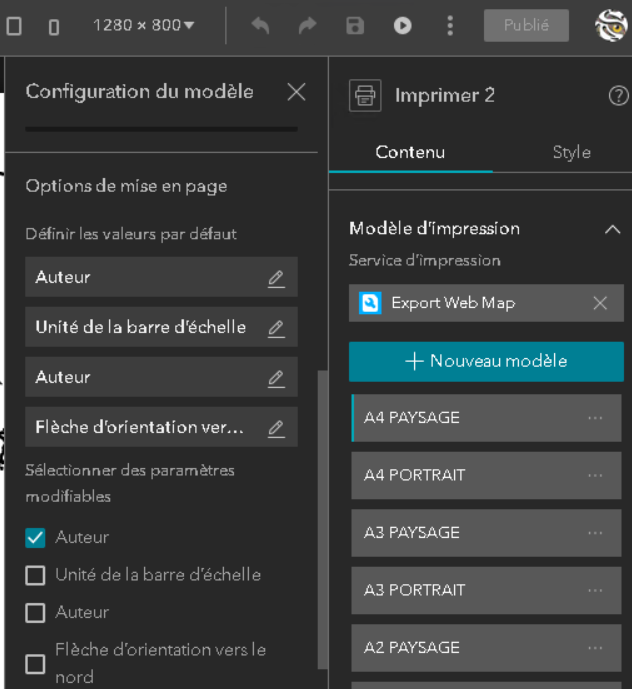The width and height of the screenshot is (632, 689).
Task: Uncheck the first Auteur modifiable checkbox
Action: click(35, 538)
